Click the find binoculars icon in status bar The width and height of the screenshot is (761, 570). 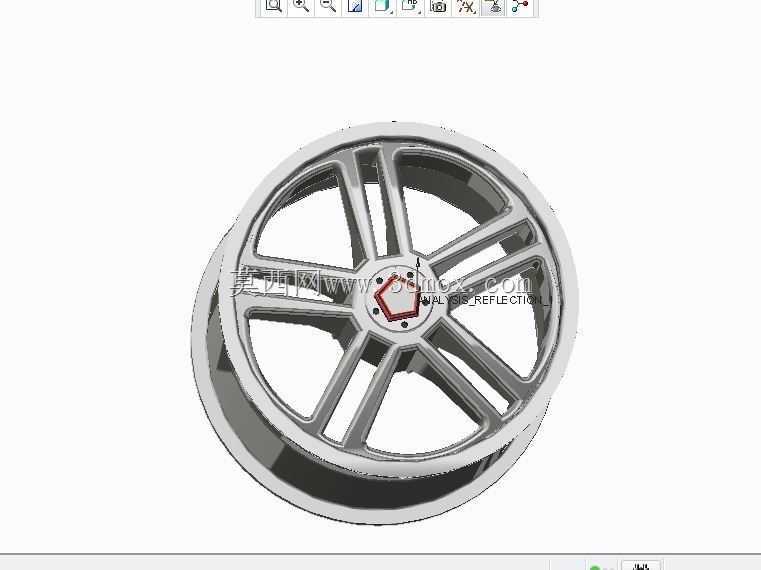pyautogui.click(x=642, y=566)
